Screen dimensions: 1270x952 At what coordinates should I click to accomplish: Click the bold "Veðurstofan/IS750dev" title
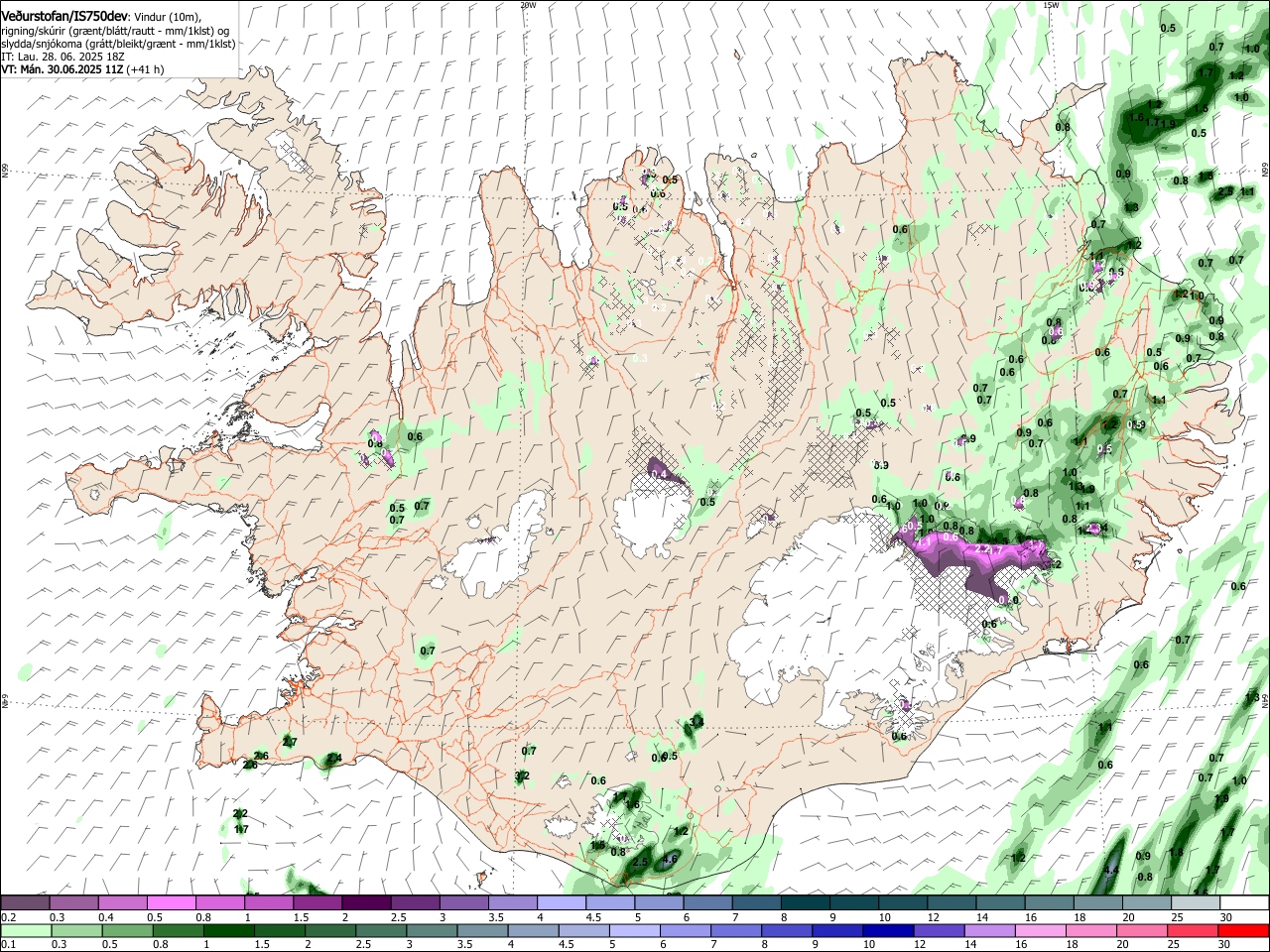(x=64, y=17)
